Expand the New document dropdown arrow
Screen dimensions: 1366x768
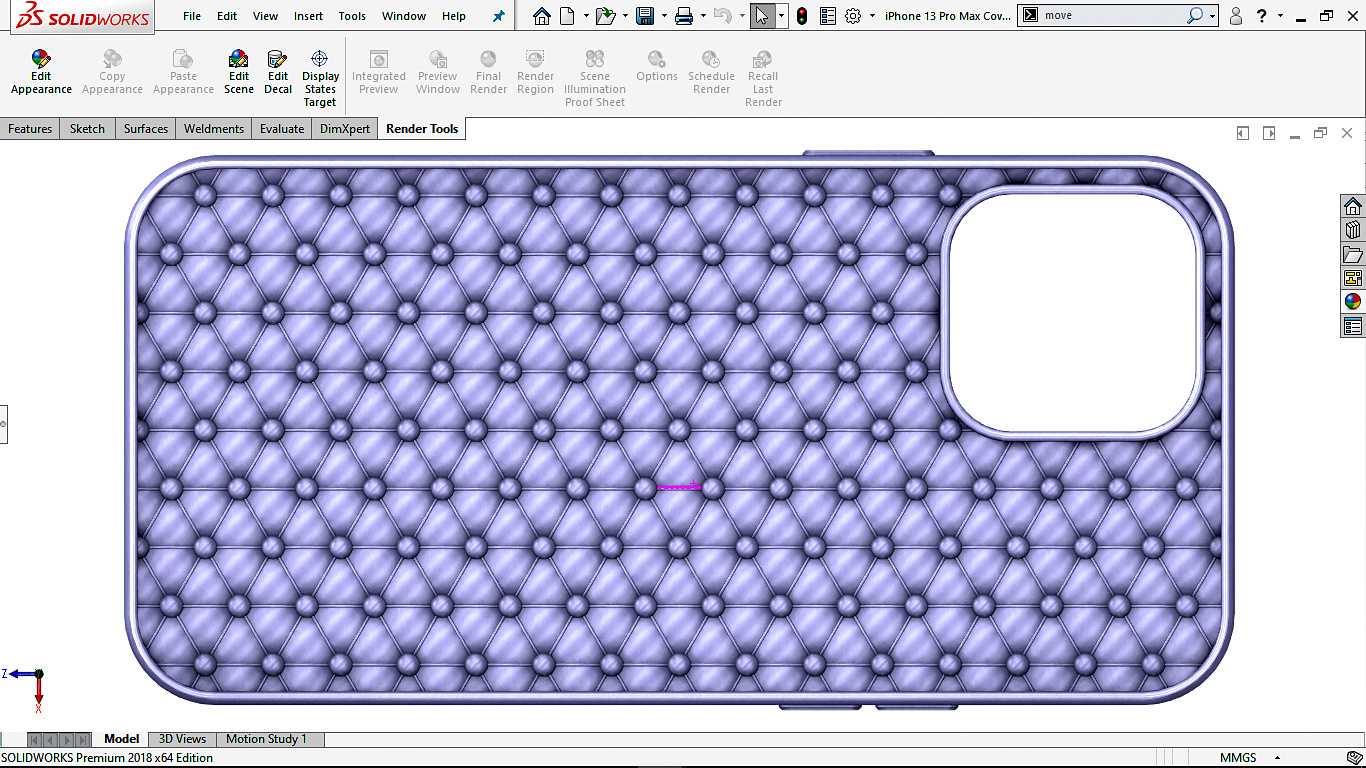[584, 16]
